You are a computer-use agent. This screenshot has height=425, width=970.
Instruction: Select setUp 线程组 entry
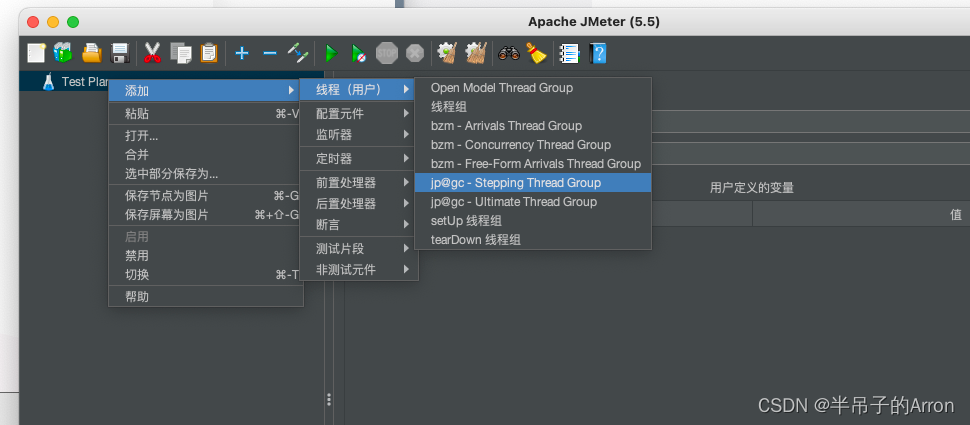pos(533,221)
